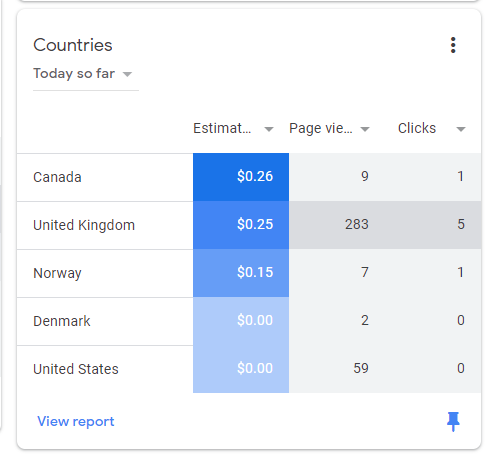Screen dimensions: 503x463
Task: Click the 283 page views cell
Action: [337, 225]
